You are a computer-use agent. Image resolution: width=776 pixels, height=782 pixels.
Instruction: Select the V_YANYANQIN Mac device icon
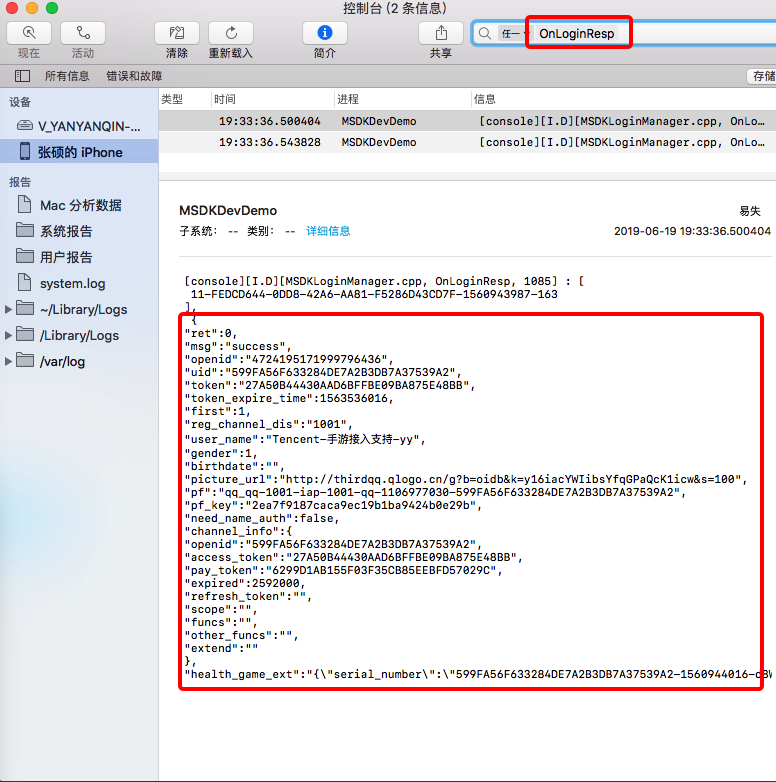pyautogui.click(x=25, y=126)
